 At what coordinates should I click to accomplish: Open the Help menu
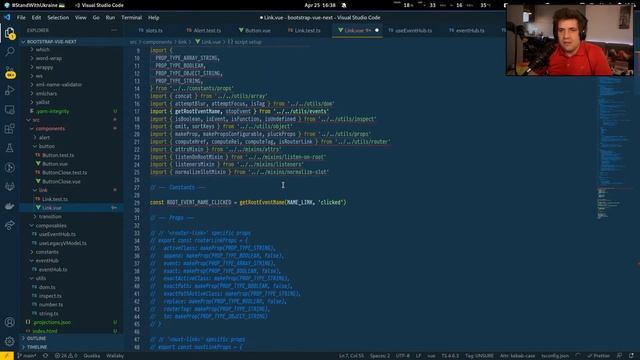tap(153, 18)
